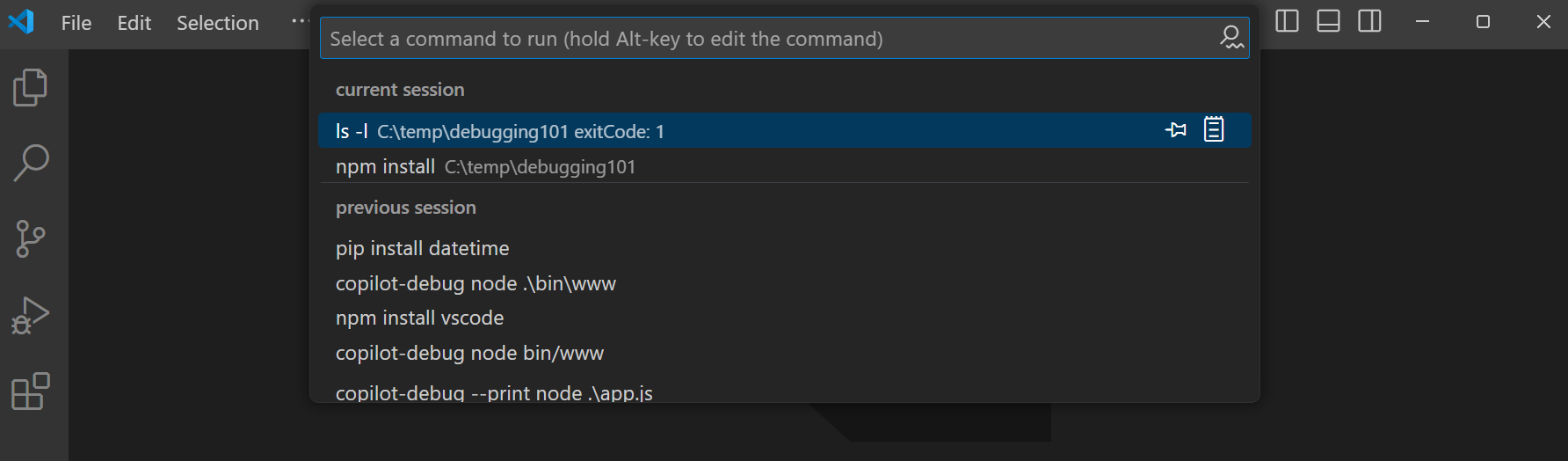This screenshot has width=1568, height=461.
Task: Open the Run and Debug view
Action: coord(31,315)
